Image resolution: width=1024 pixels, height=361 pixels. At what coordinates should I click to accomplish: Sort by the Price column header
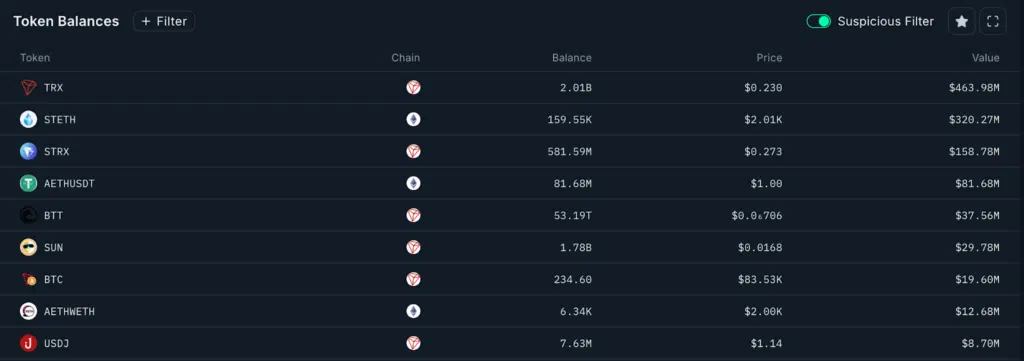coord(769,57)
